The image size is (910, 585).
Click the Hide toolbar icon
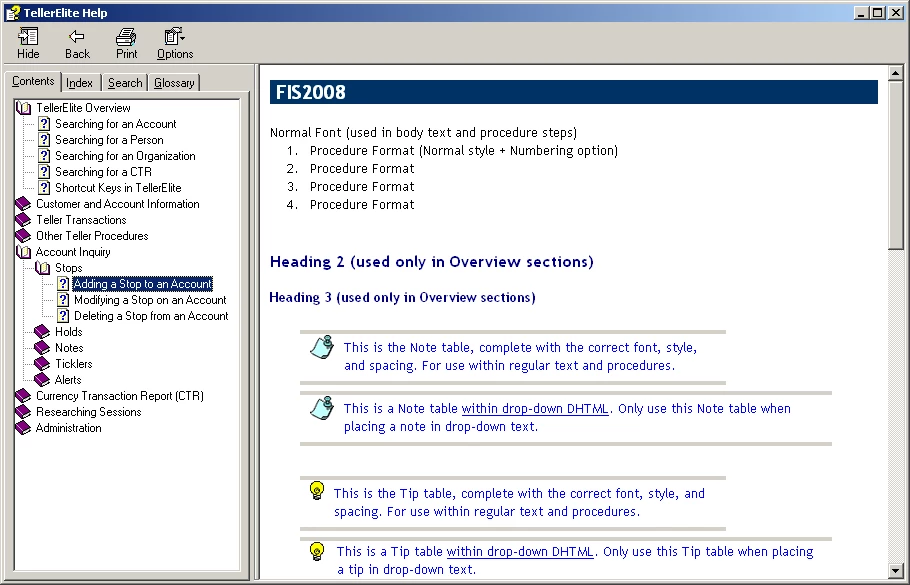coord(28,44)
